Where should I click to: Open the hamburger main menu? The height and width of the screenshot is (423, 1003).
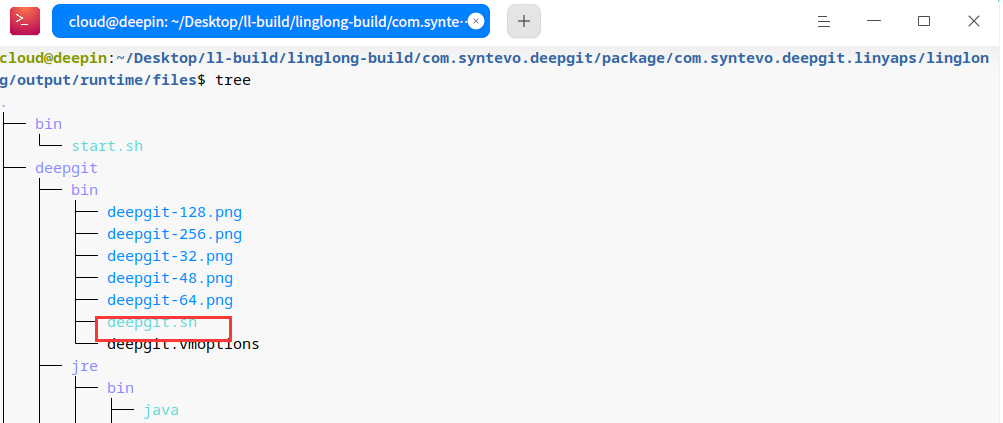[x=824, y=21]
